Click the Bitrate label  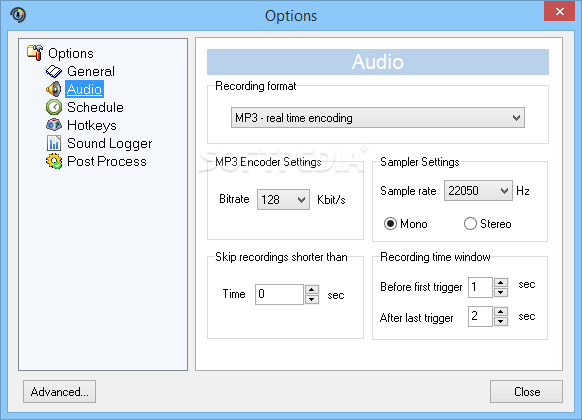click(x=234, y=199)
